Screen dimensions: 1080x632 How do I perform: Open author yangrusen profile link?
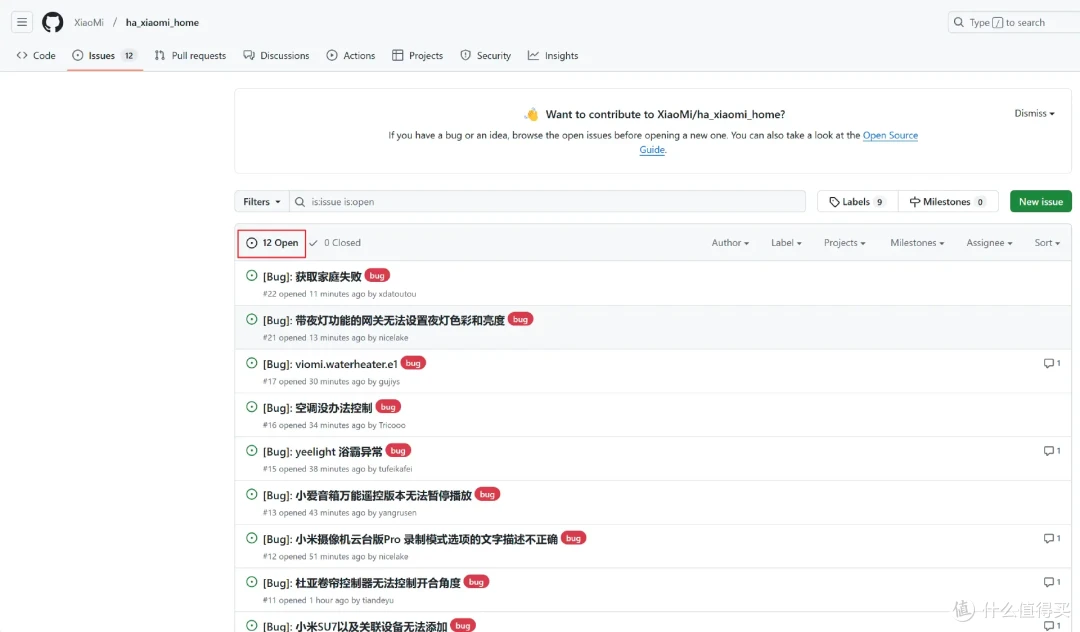pos(397,513)
